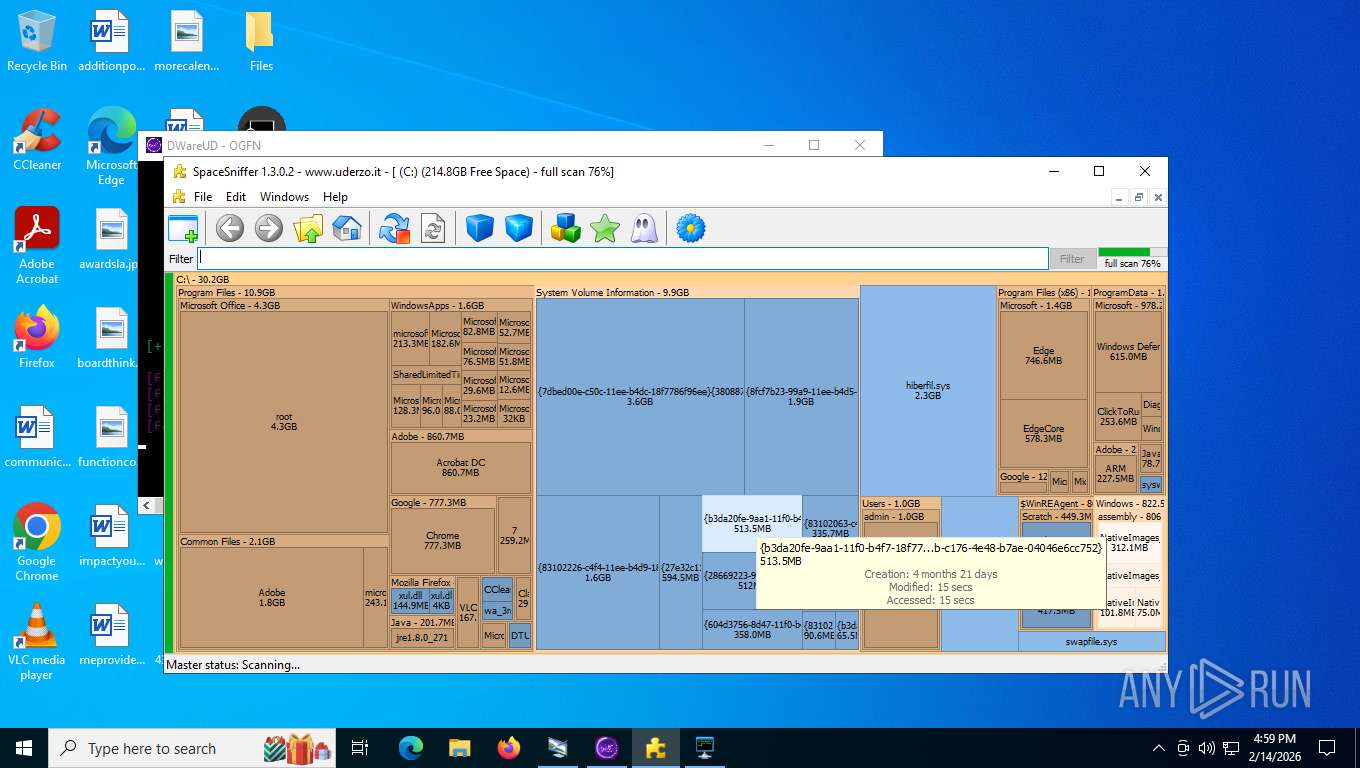Screen dimensions: 1360x768
Task: Select the highlighted {b3da20fe 513.5MB block
Action: click(x=752, y=524)
